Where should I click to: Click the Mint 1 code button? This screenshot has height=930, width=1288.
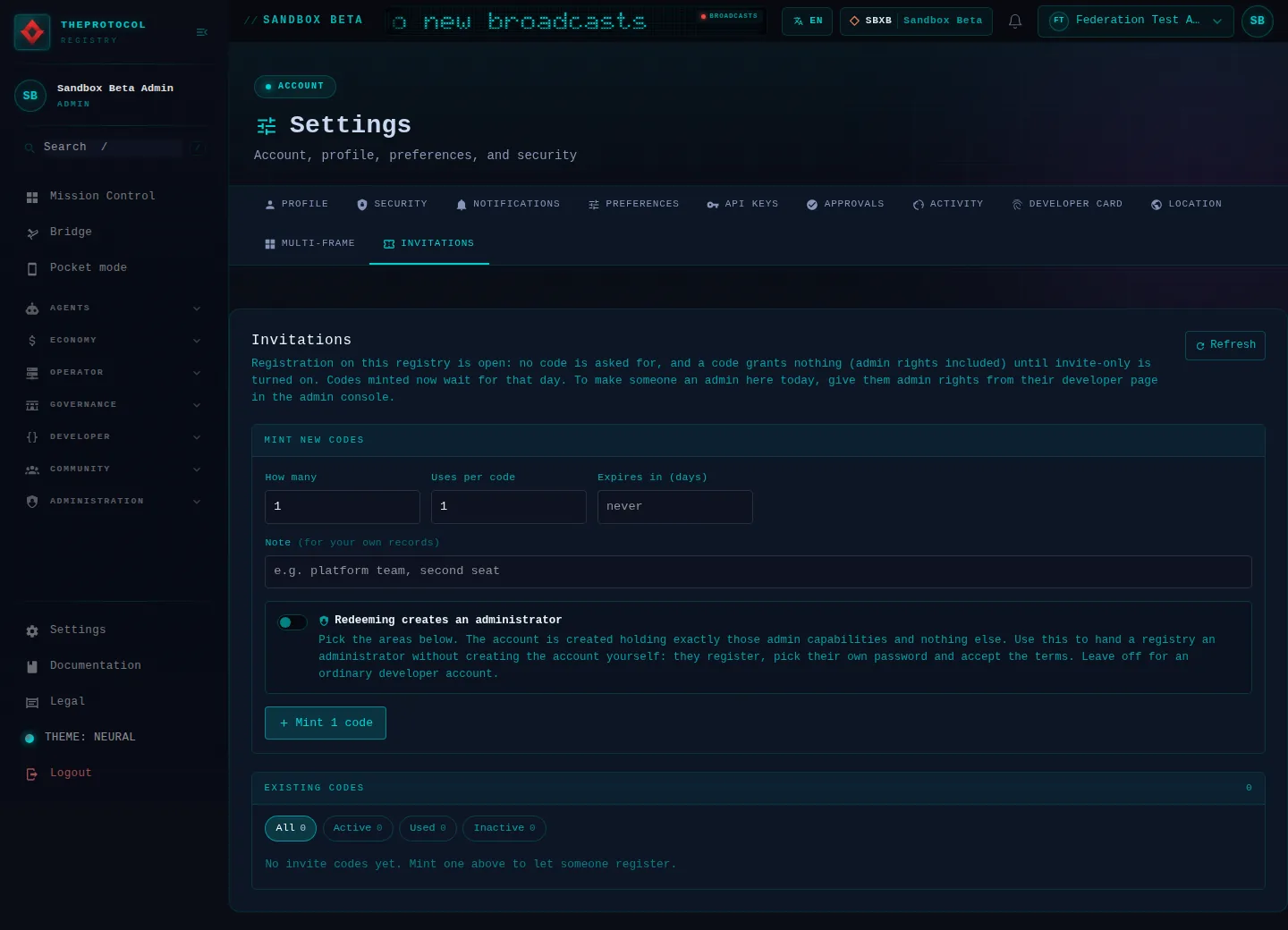(x=326, y=723)
